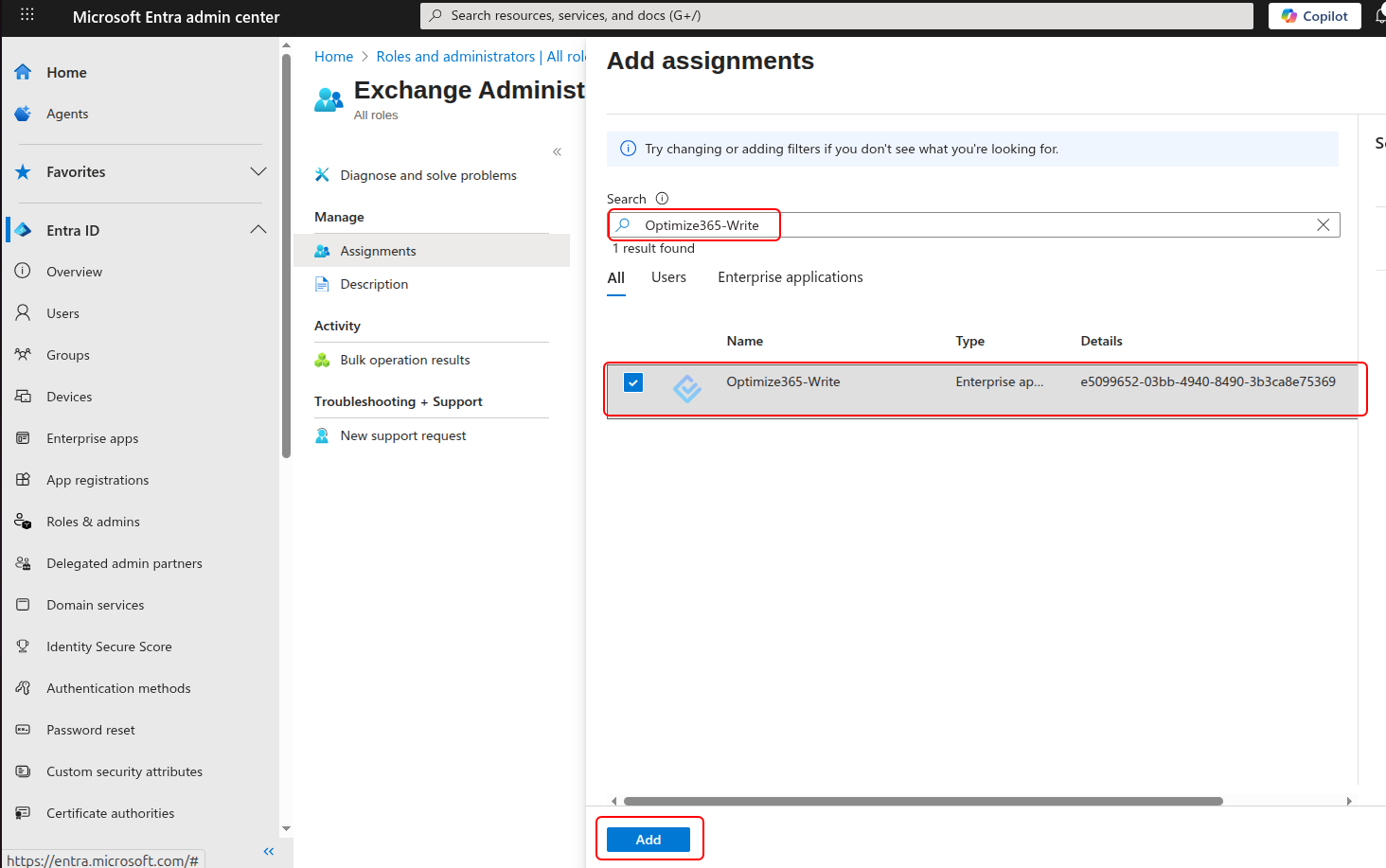
Task: Click the Copilot icon button
Action: tap(1314, 16)
